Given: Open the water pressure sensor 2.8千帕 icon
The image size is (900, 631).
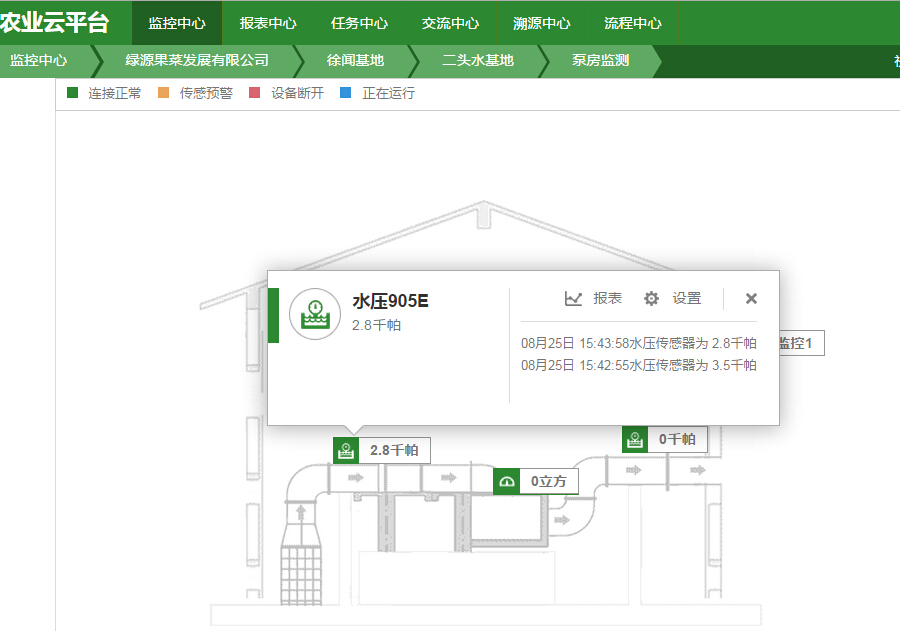Looking at the screenshot, I should pos(346,450).
